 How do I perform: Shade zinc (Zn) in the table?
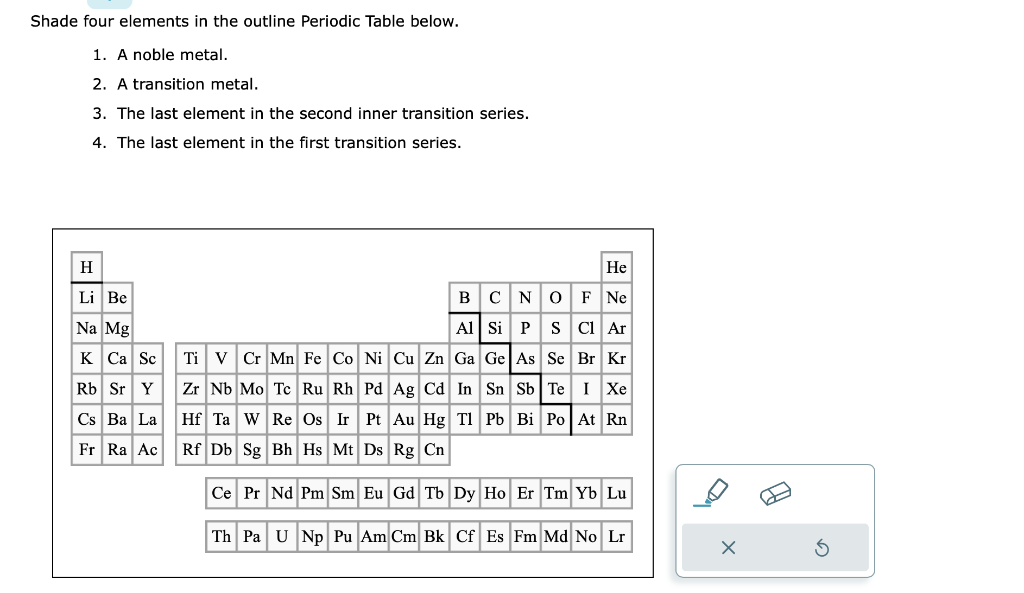point(433,359)
